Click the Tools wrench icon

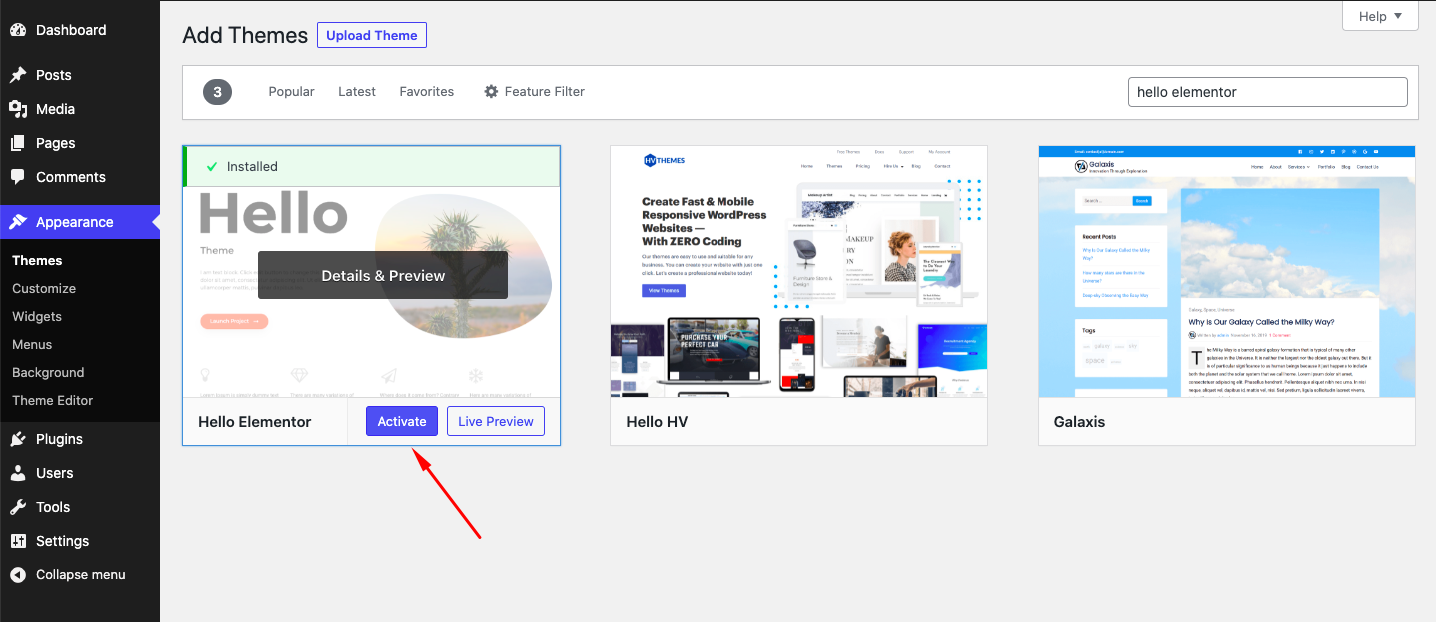[18, 507]
